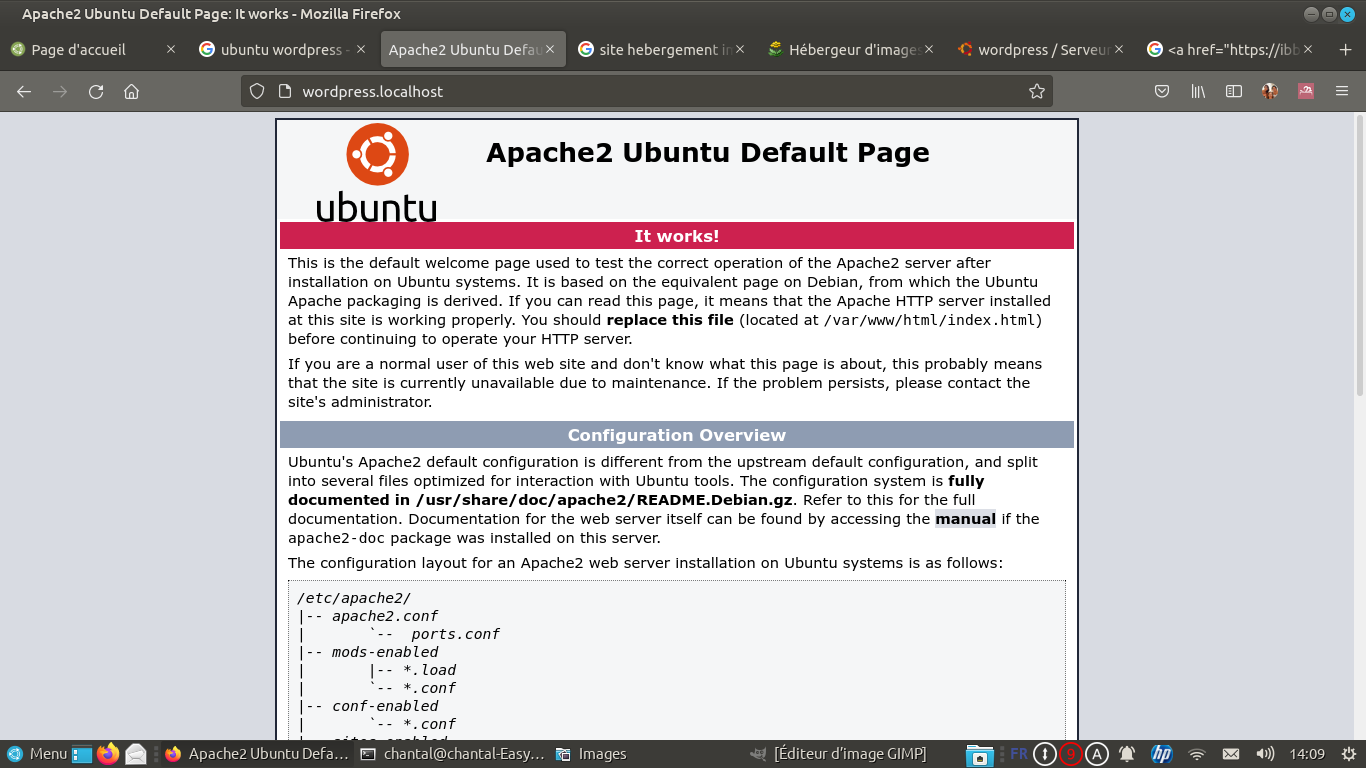
Task: Switch to the Page d'accueil tab
Action: [x=93, y=49]
